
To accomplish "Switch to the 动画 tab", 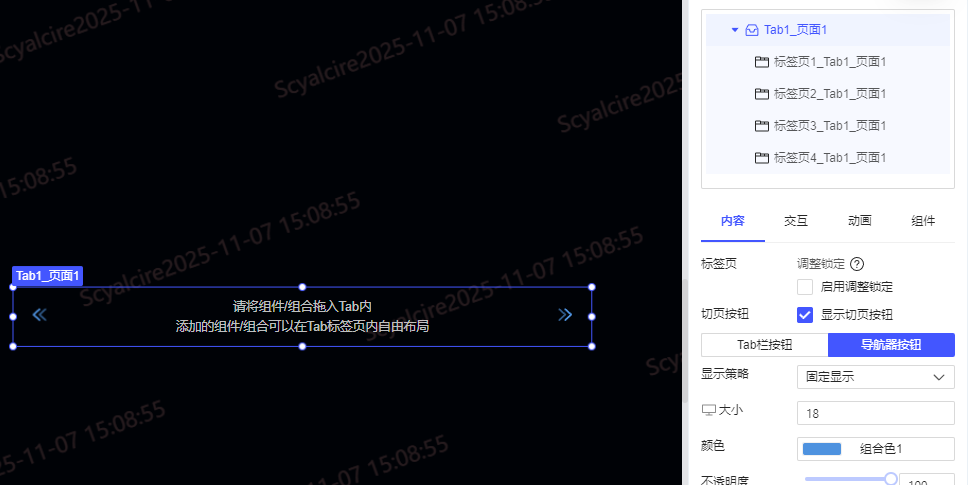I will pos(859,221).
